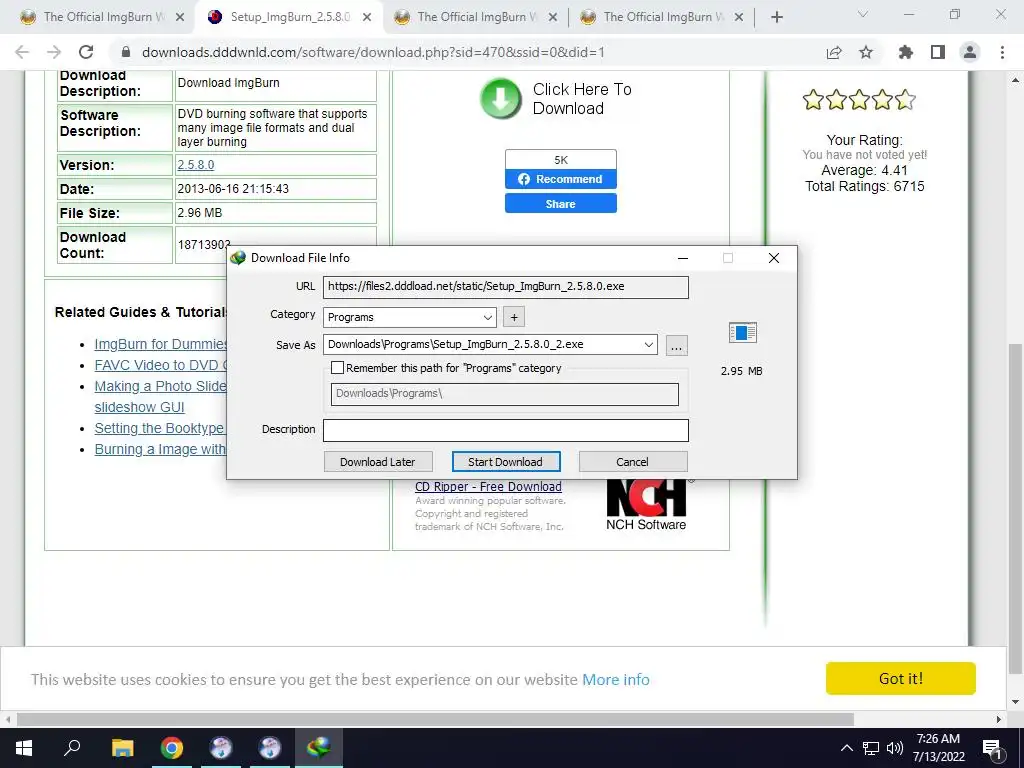Click the Download Later button
This screenshot has height=768, width=1024.
pyautogui.click(x=377, y=462)
